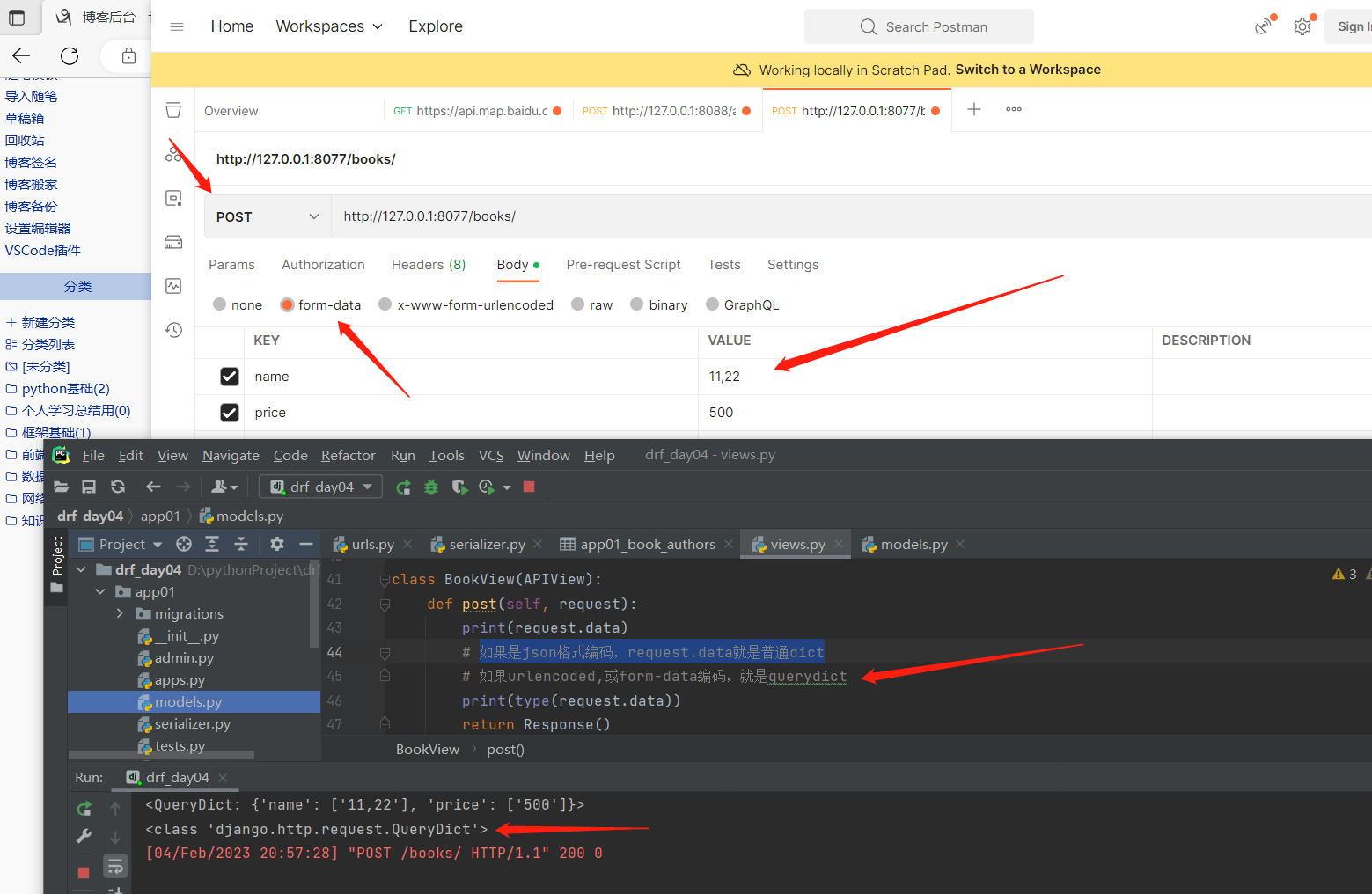Select x-www-form-urlencoded body type

tap(466, 304)
